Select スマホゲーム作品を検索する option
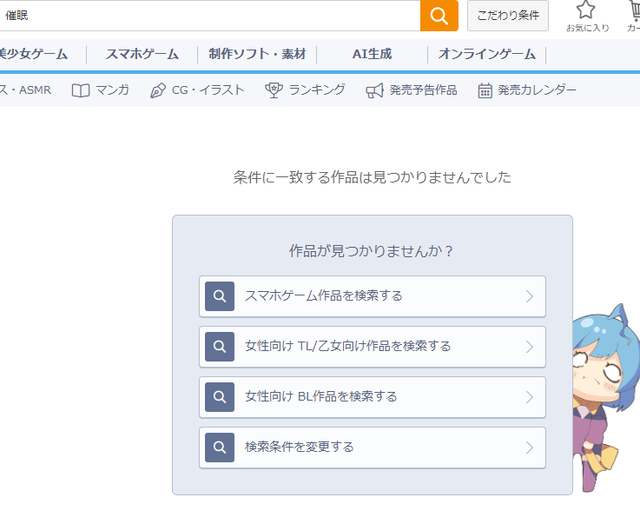The height and width of the screenshot is (524, 640). click(x=372, y=296)
